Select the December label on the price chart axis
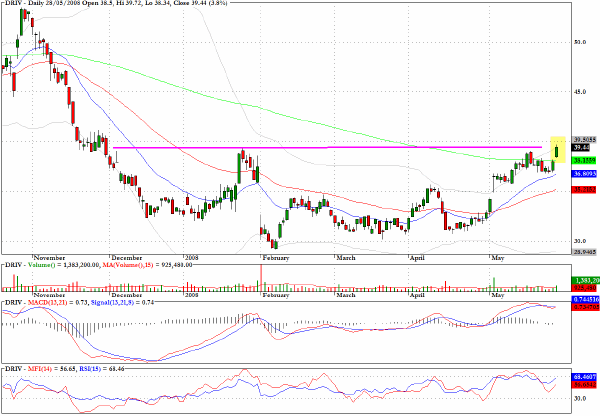The height and width of the screenshot is (416, 600). pos(127,258)
